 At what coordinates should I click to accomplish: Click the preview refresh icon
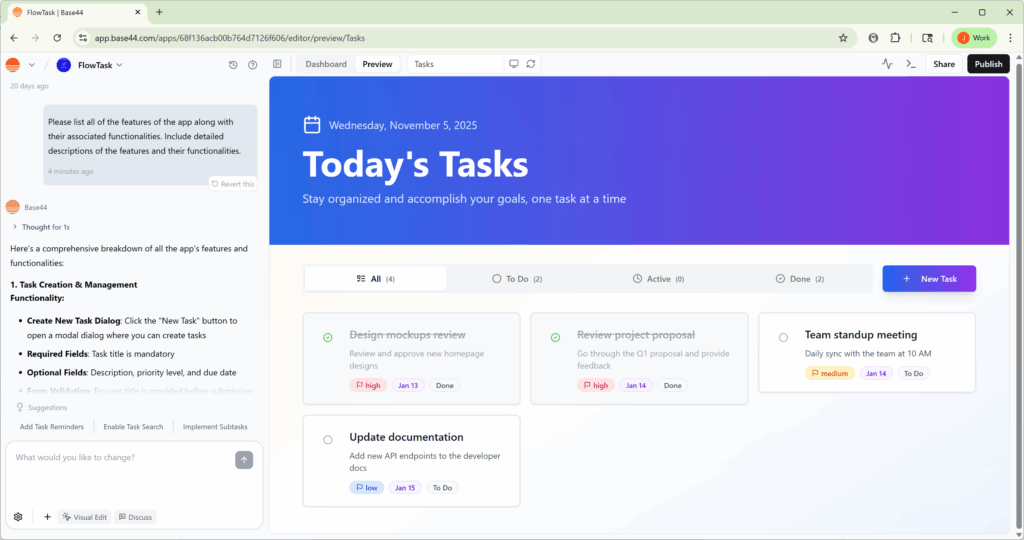pos(532,64)
